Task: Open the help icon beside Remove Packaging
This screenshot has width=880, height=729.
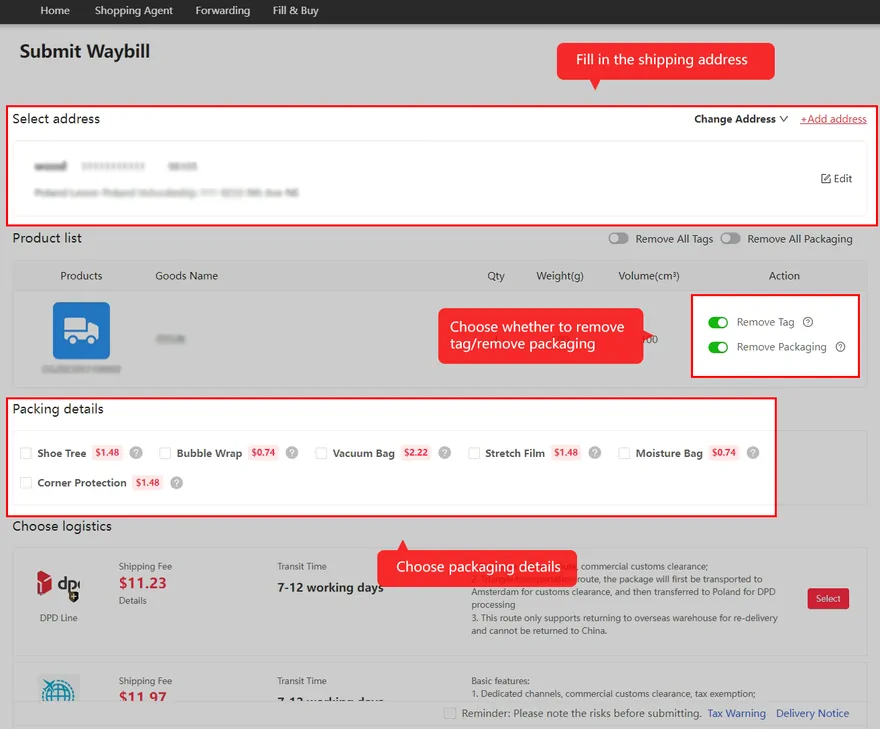Action: [840, 347]
